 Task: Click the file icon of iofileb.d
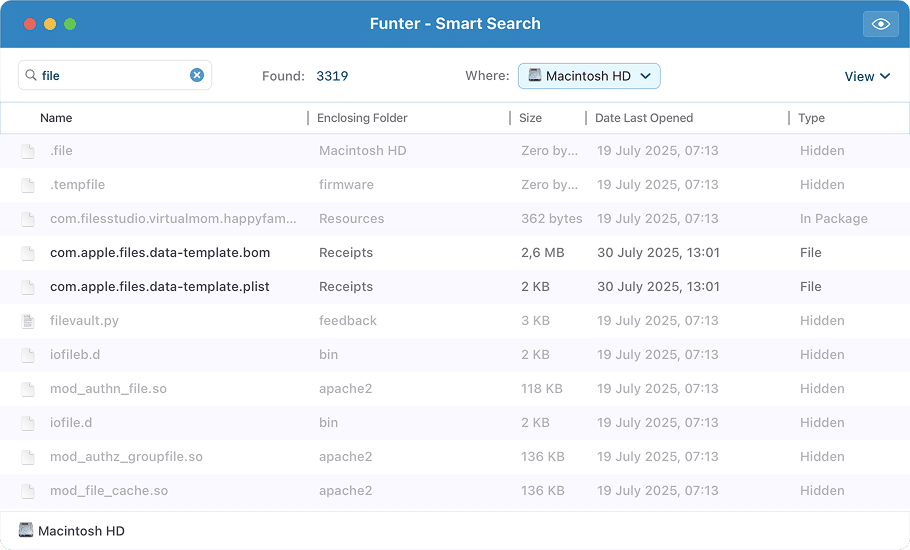coord(28,355)
